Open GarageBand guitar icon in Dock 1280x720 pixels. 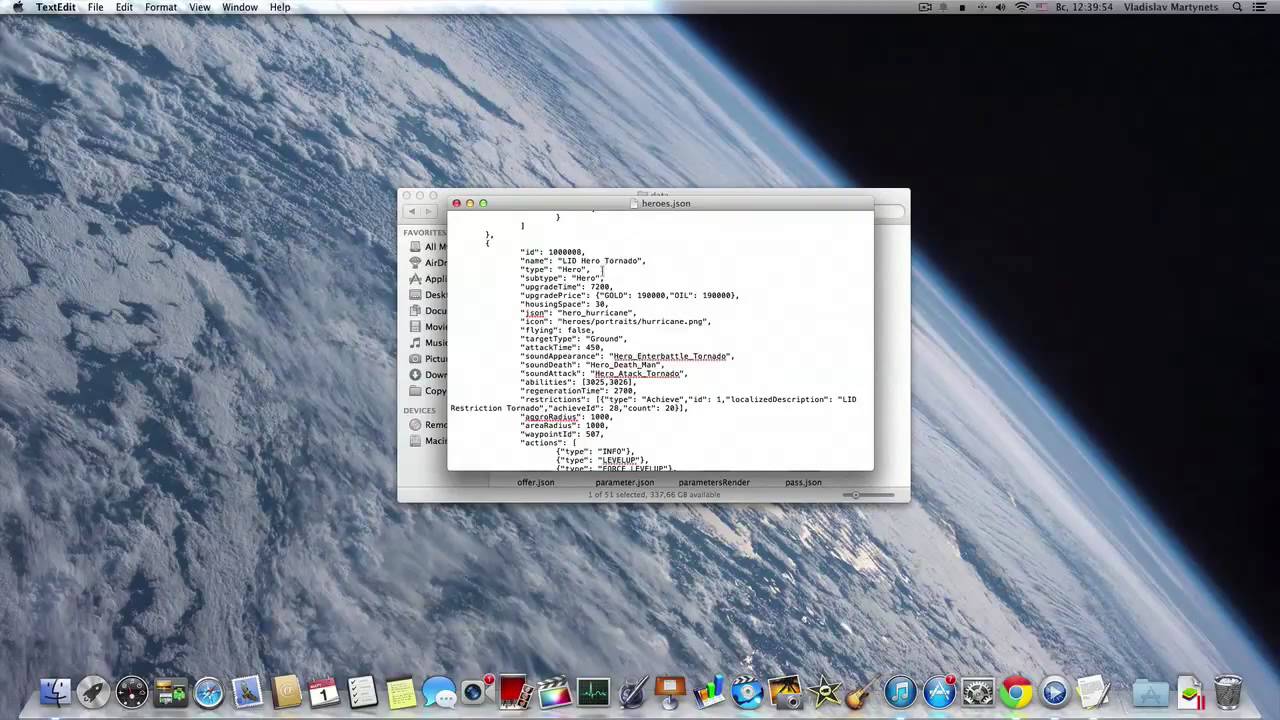(x=862, y=691)
